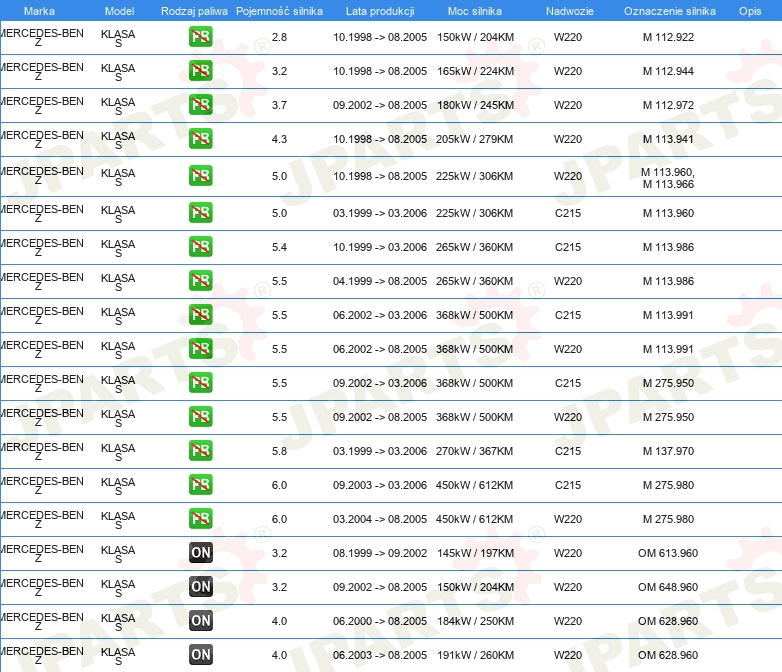The width and height of the screenshot is (782, 672).
Task: Click production years 09.2002 -> 08.2005 in 3.7 row
Action: tap(380, 105)
